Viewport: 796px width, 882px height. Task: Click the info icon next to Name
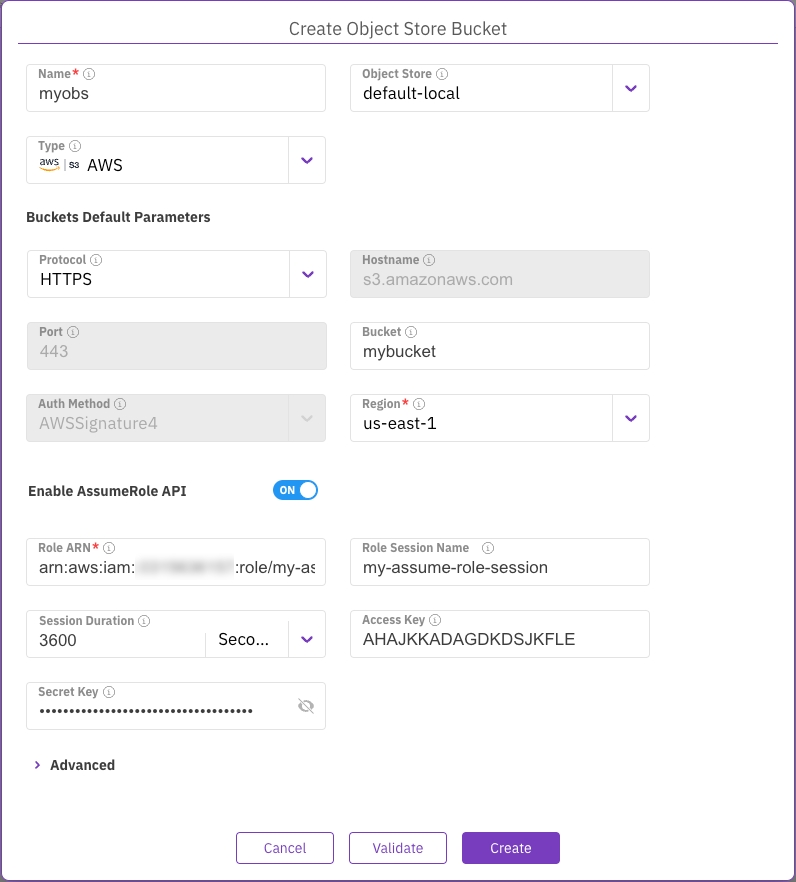[x=89, y=74]
